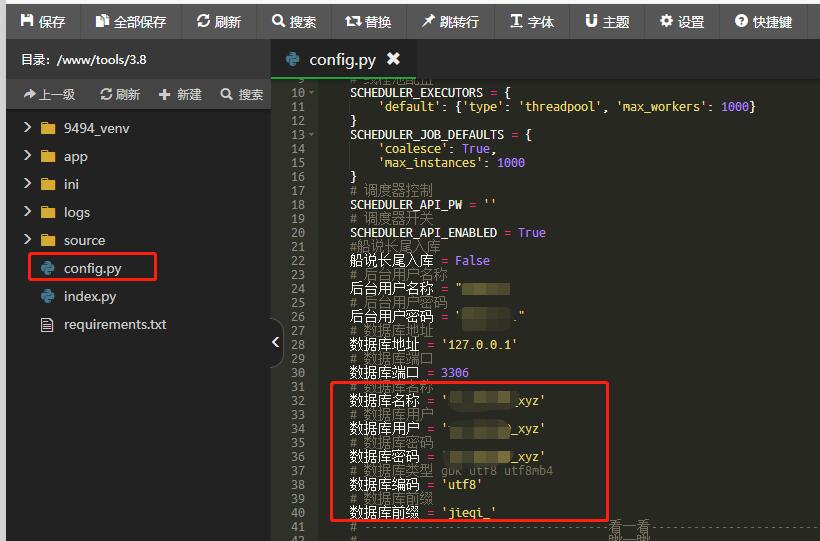The height and width of the screenshot is (541, 820).
Task: Click the False value on line 22
Action: (x=472, y=261)
